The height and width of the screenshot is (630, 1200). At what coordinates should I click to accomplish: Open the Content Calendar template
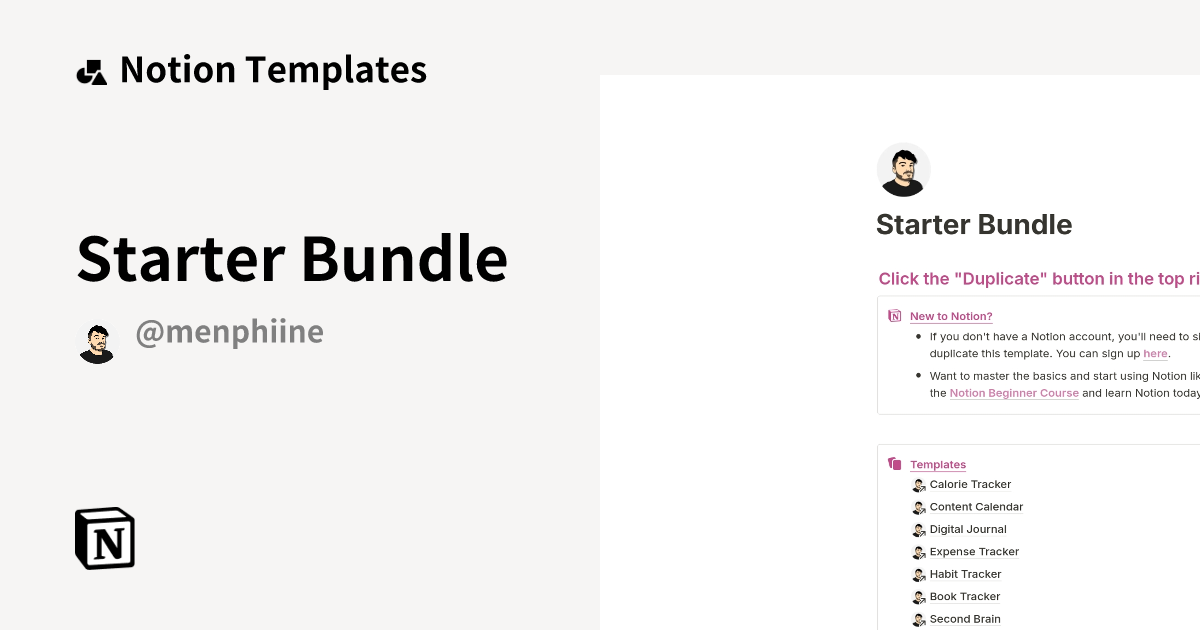coord(976,507)
